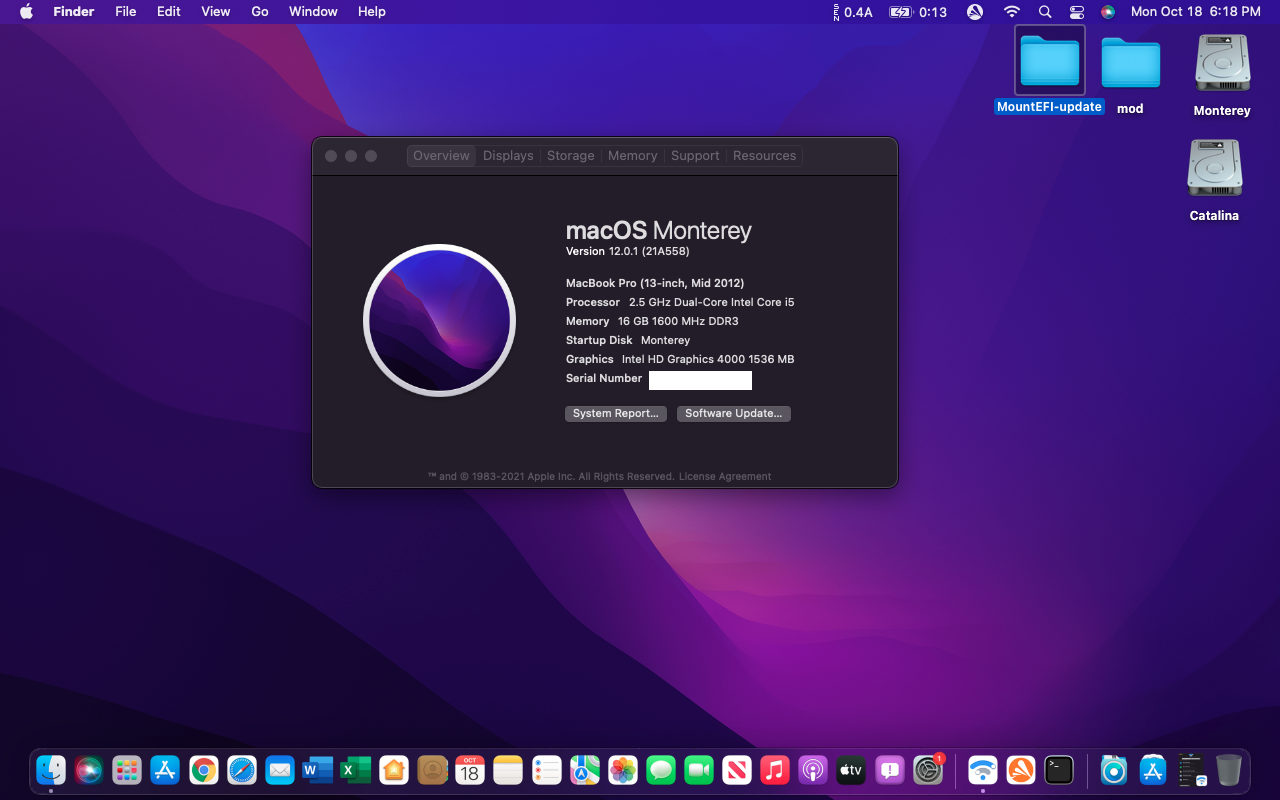Image resolution: width=1280 pixels, height=800 pixels.
Task: Launch Music from the Dock
Action: tap(775, 770)
